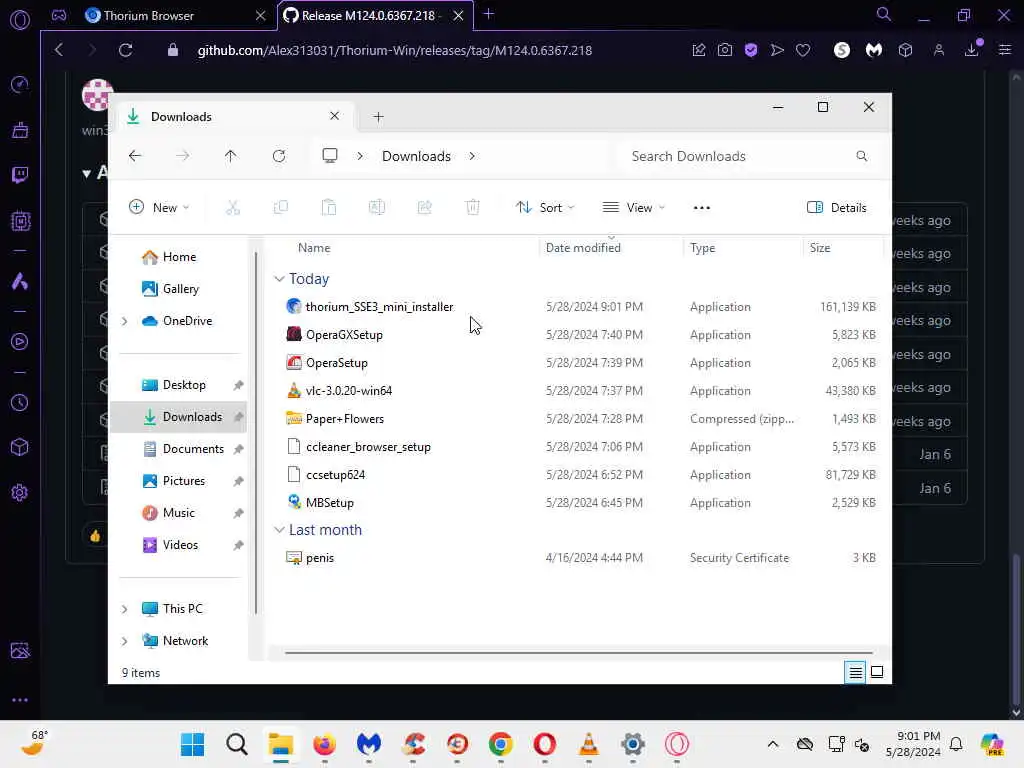Viewport: 1024px width, 768px height.
Task: Expand This PC tree node
Action: click(125, 609)
